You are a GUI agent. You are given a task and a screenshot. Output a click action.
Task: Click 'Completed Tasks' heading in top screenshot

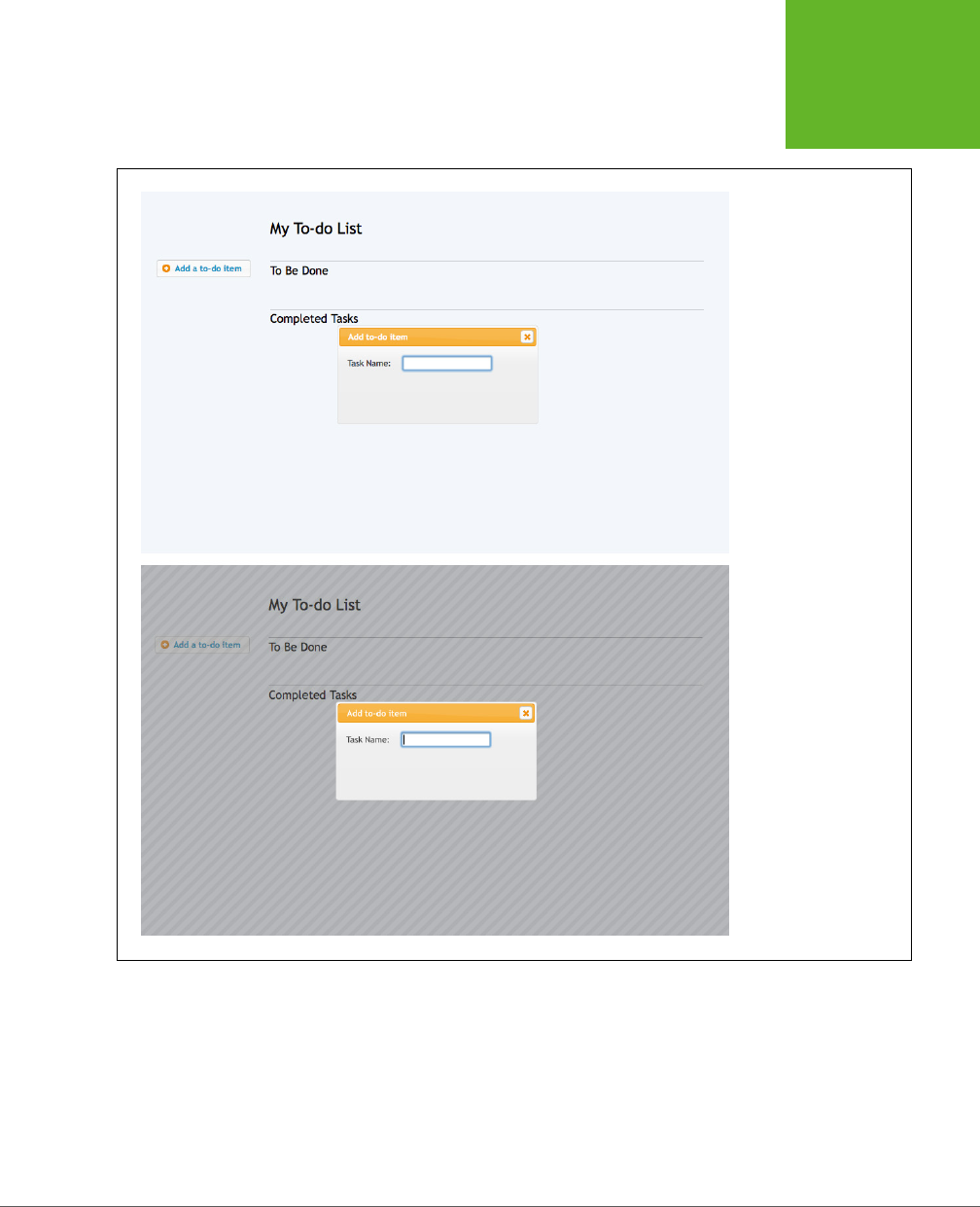point(314,318)
